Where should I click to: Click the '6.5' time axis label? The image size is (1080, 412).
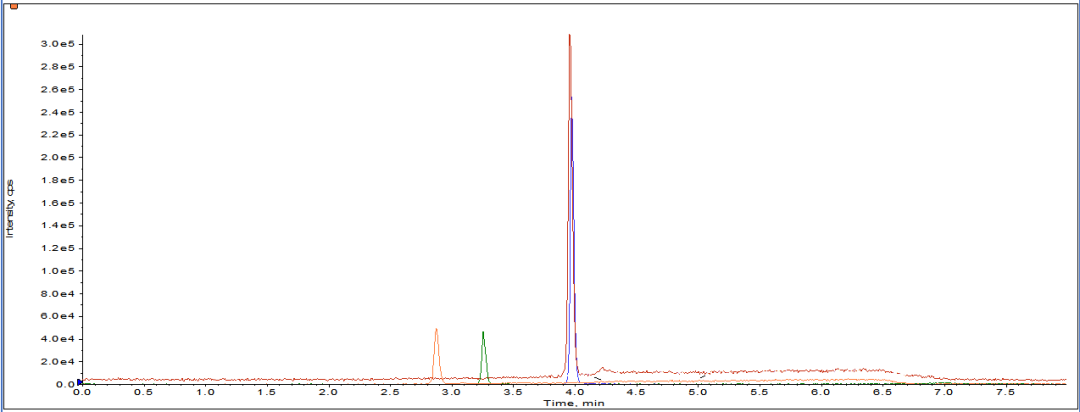[x=882, y=392]
